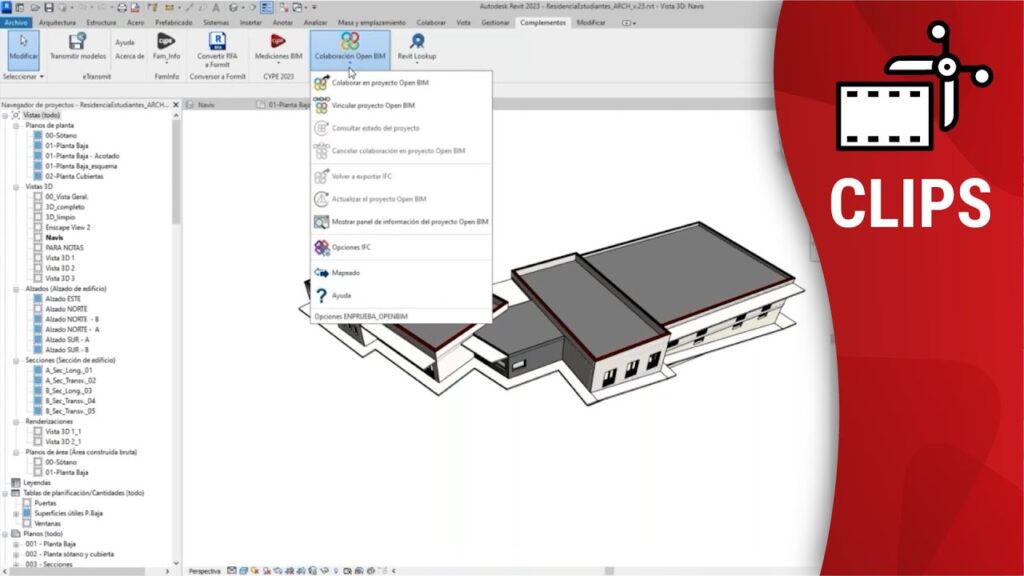Collapse the Vistas 3D tree node

click(18, 186)
